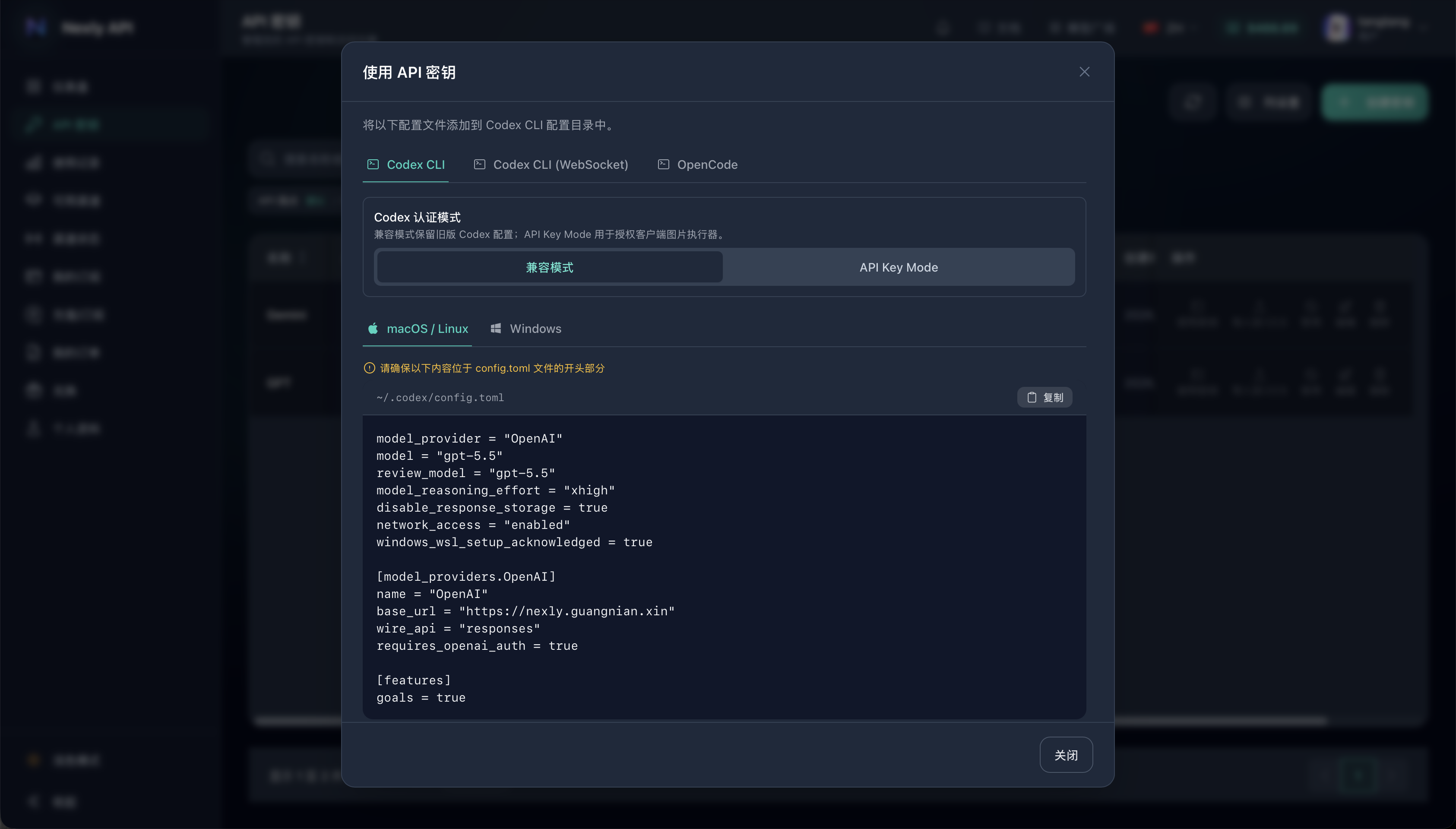Viewport: 1456px width, 829px height.
Task: Select 兼容模式 authentication mode
Action: click(x=550, y=267)
